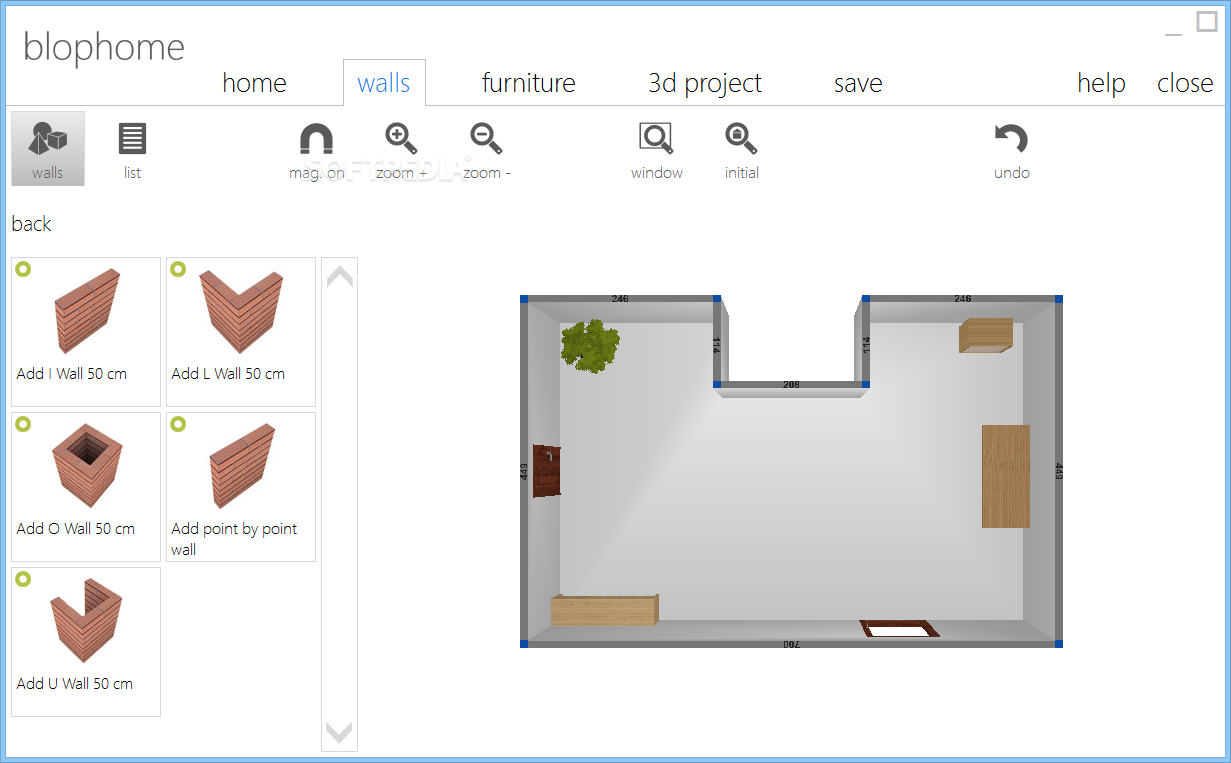Open the save tab
Screen dimensions: 1231x763
(858, 83)
